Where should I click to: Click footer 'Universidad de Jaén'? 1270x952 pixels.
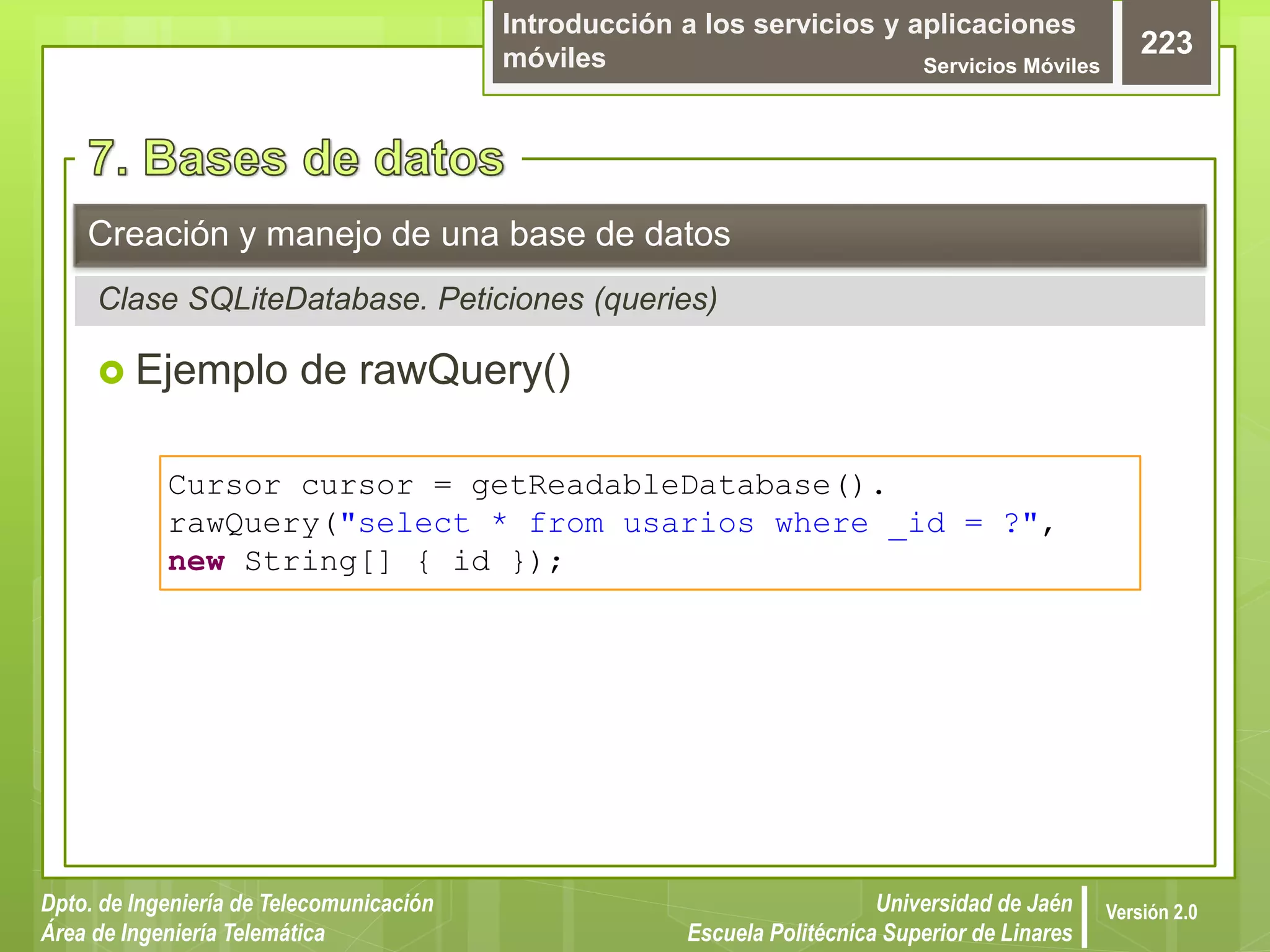coord(974,903)
